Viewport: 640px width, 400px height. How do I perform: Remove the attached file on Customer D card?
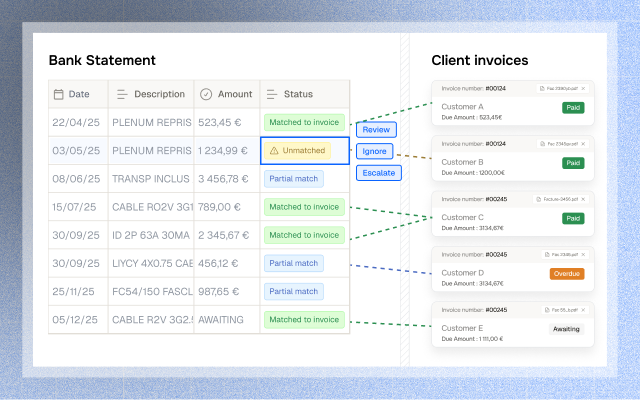coord(583,255)
